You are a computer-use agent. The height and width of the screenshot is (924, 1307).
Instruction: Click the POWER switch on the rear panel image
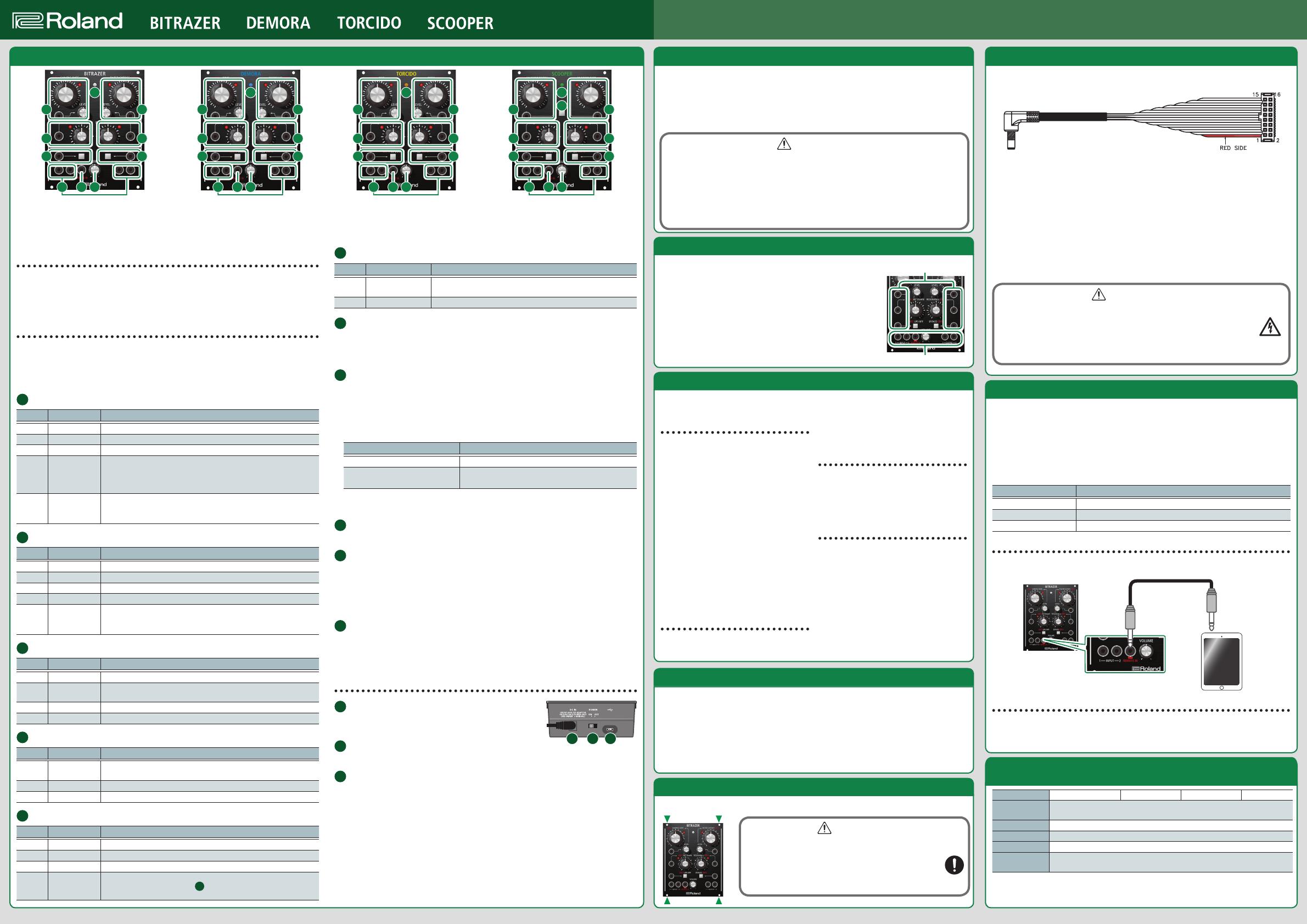593,726
